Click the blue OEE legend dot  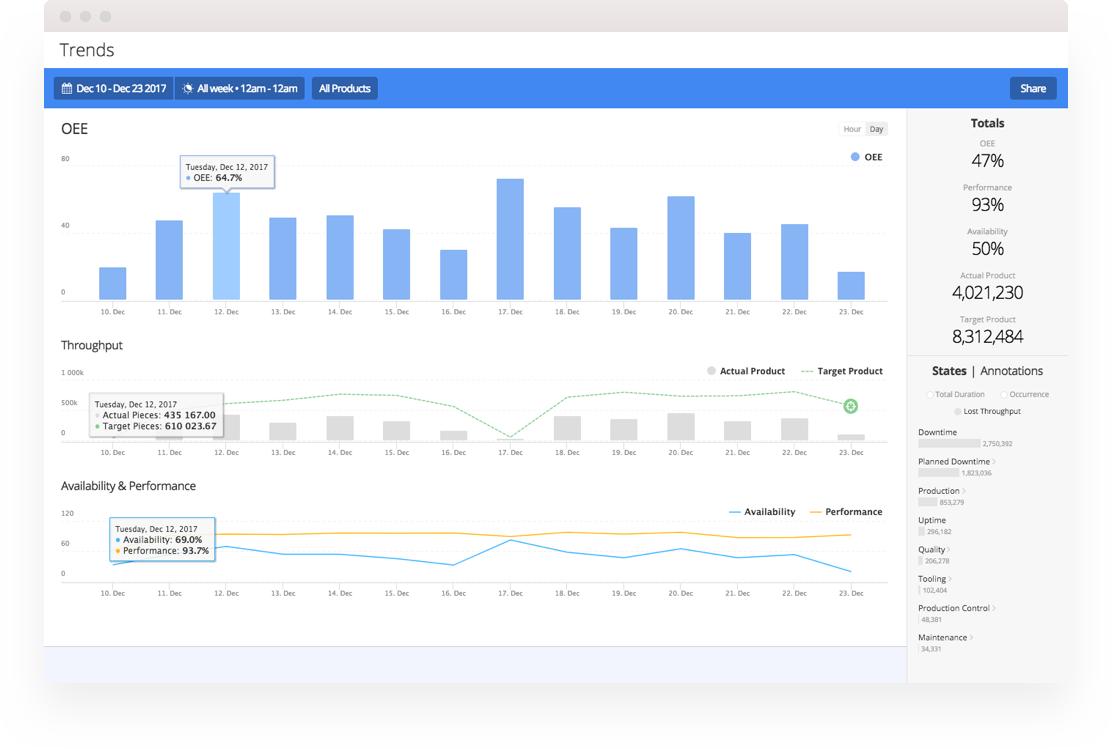855,157
